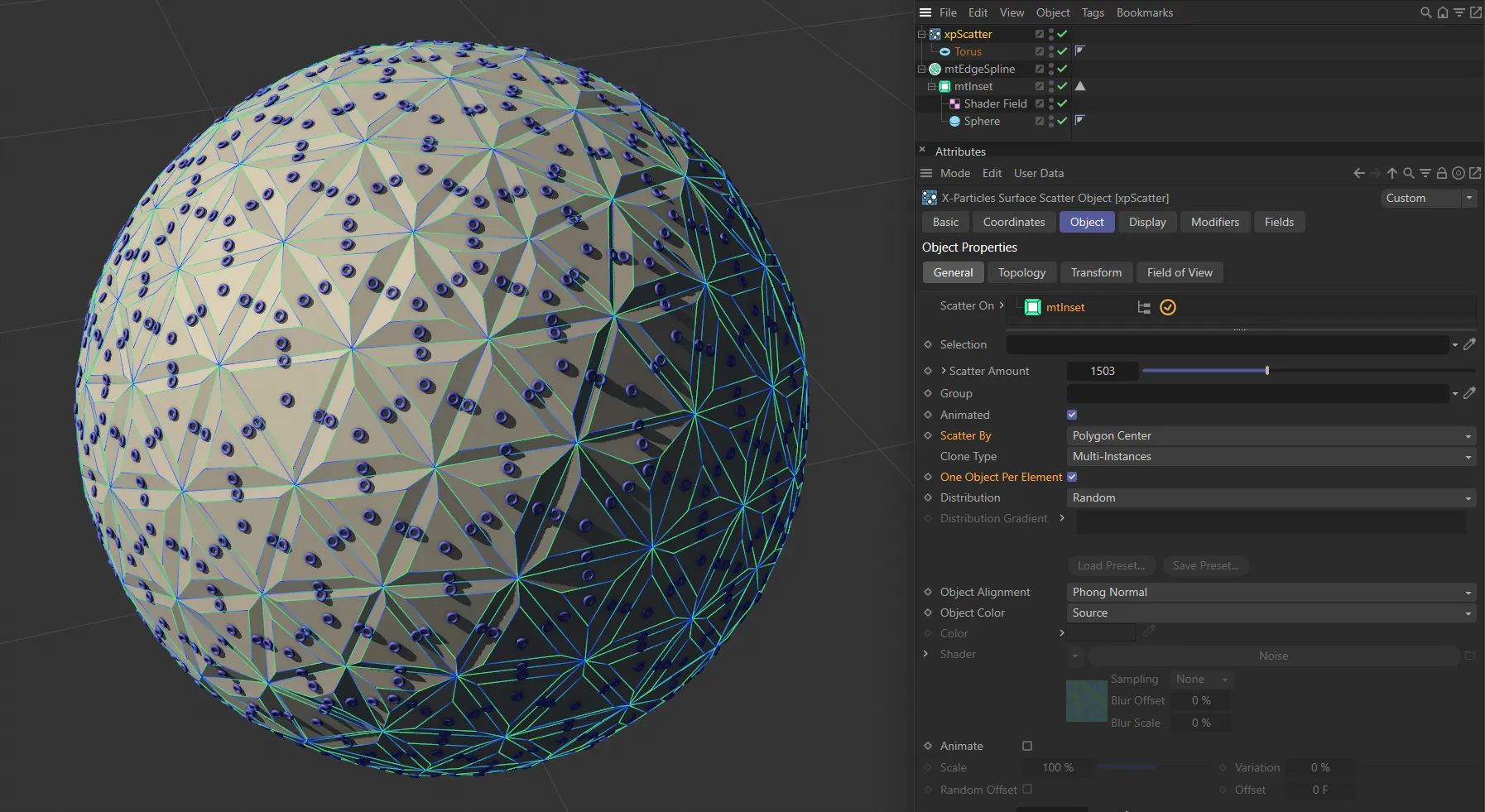
Task: Select the xpScatter object icon
Action: point(937,34)
